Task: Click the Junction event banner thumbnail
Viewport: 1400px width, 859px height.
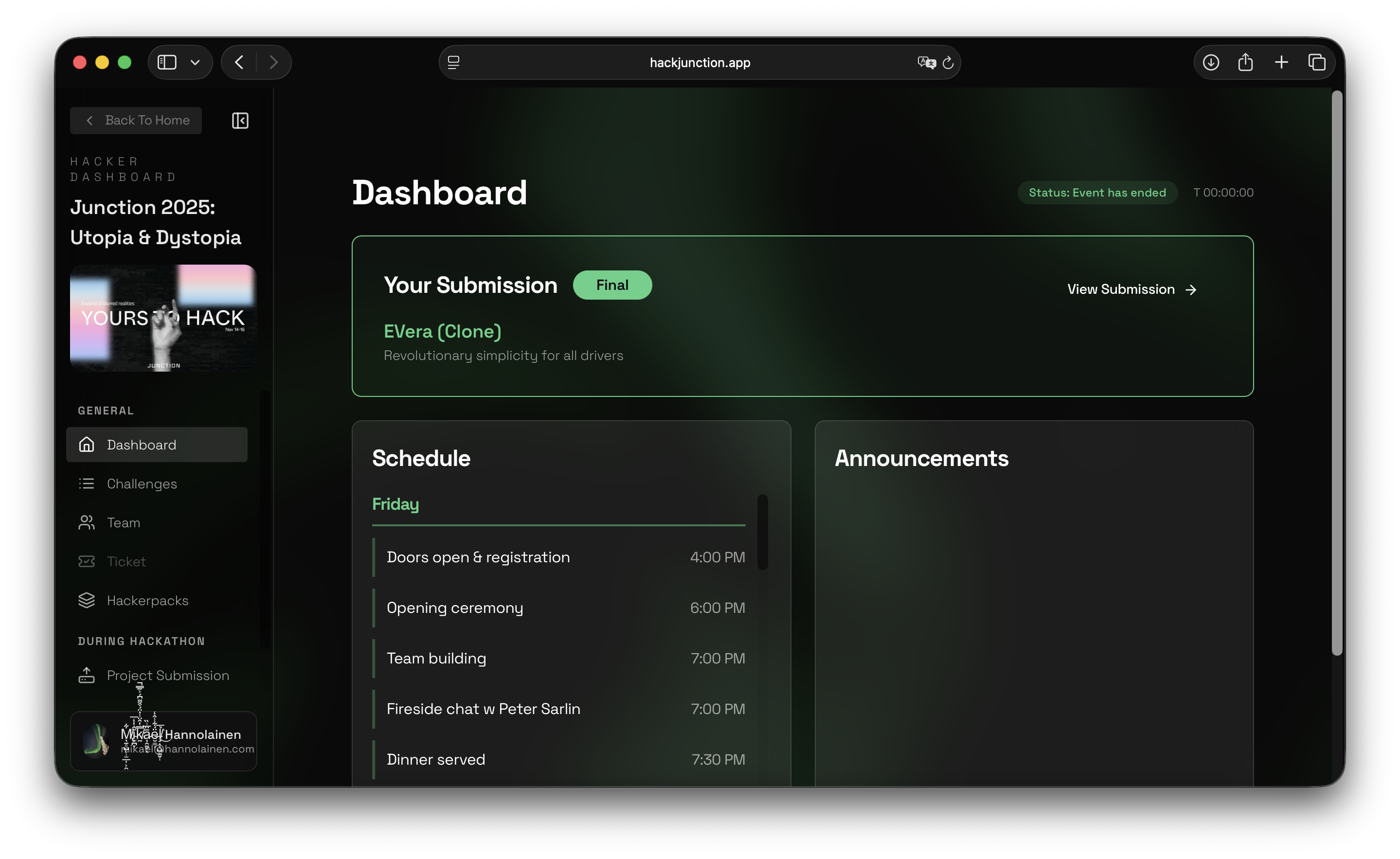Action: [163, 318]
